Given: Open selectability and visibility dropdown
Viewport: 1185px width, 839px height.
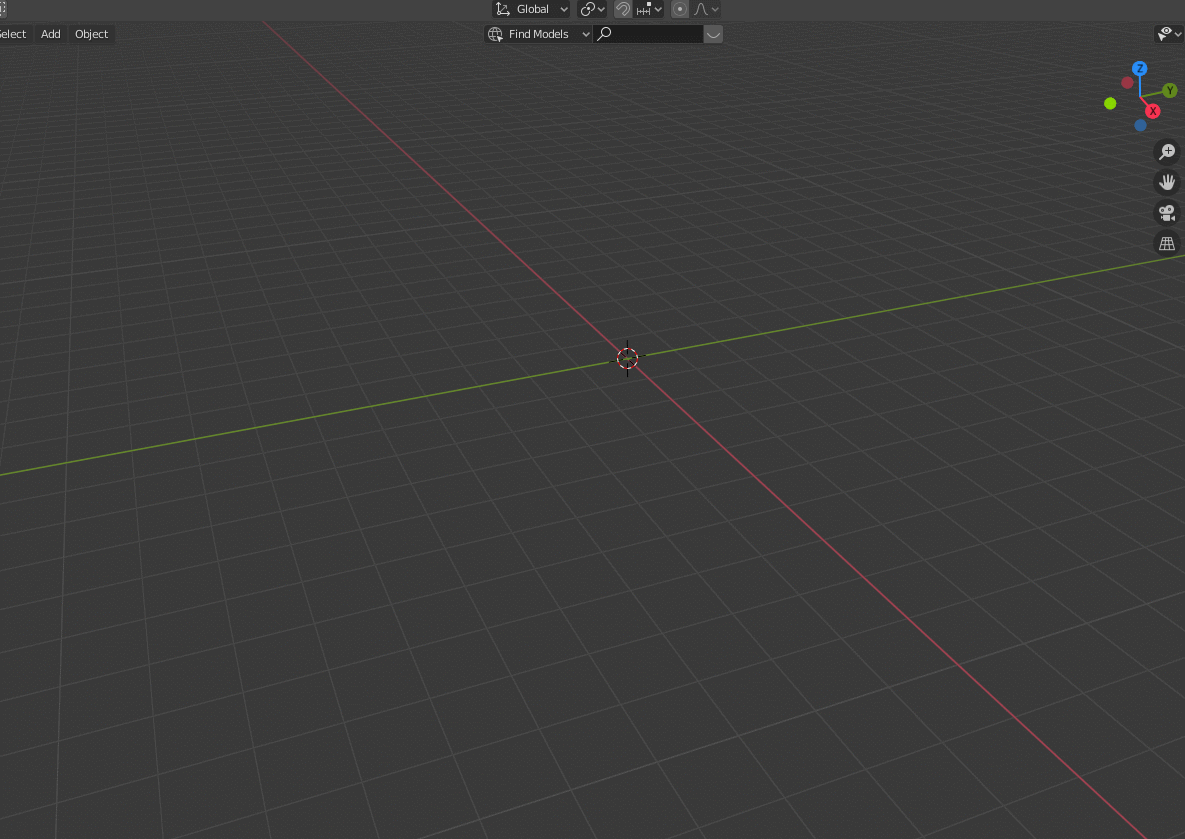Looking at the screenshot, I should pyautogui.click(x=1169, y=34).
